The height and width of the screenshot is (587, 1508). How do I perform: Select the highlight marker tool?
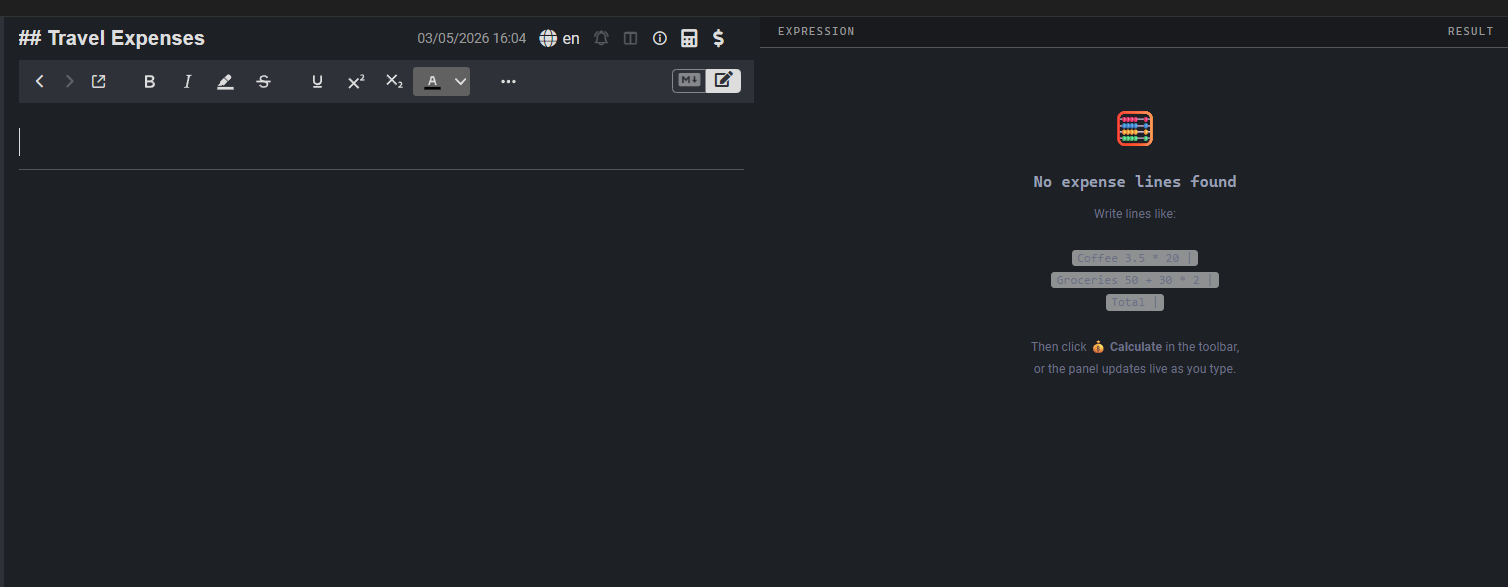(x=225, y=81)
